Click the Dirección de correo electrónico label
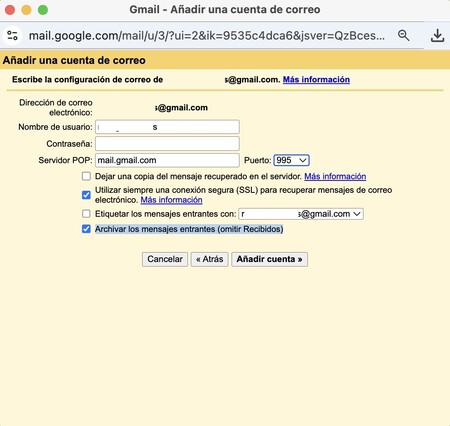 click(56, 107)
